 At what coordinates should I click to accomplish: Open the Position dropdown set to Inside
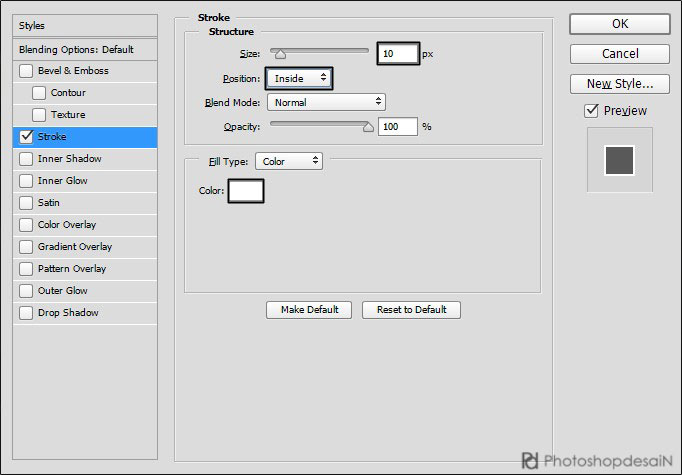pyautogui.click(x=299, y=78)
